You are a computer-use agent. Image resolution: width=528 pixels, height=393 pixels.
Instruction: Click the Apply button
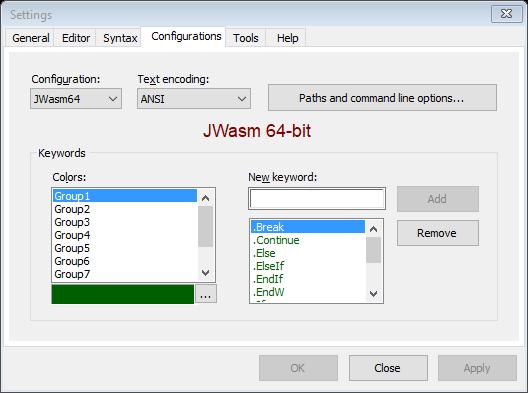click(477, 368)
